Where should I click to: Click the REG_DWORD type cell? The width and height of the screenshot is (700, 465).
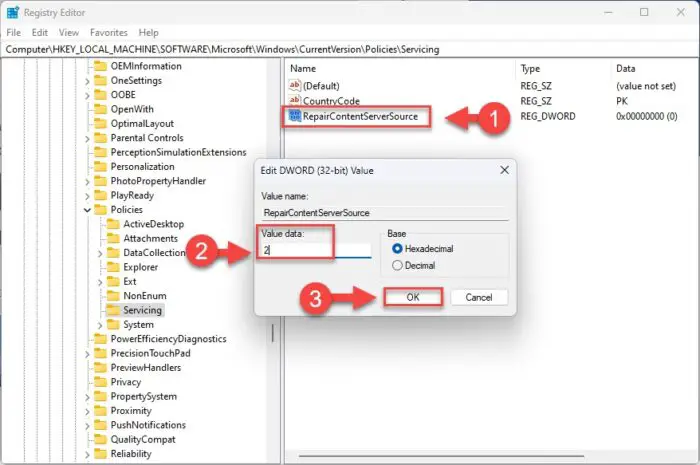[548, 116]
